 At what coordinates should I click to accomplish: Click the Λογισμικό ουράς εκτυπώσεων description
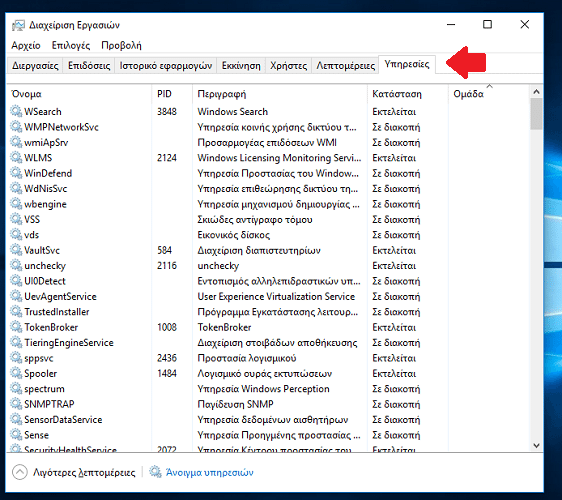coord(265,373)
